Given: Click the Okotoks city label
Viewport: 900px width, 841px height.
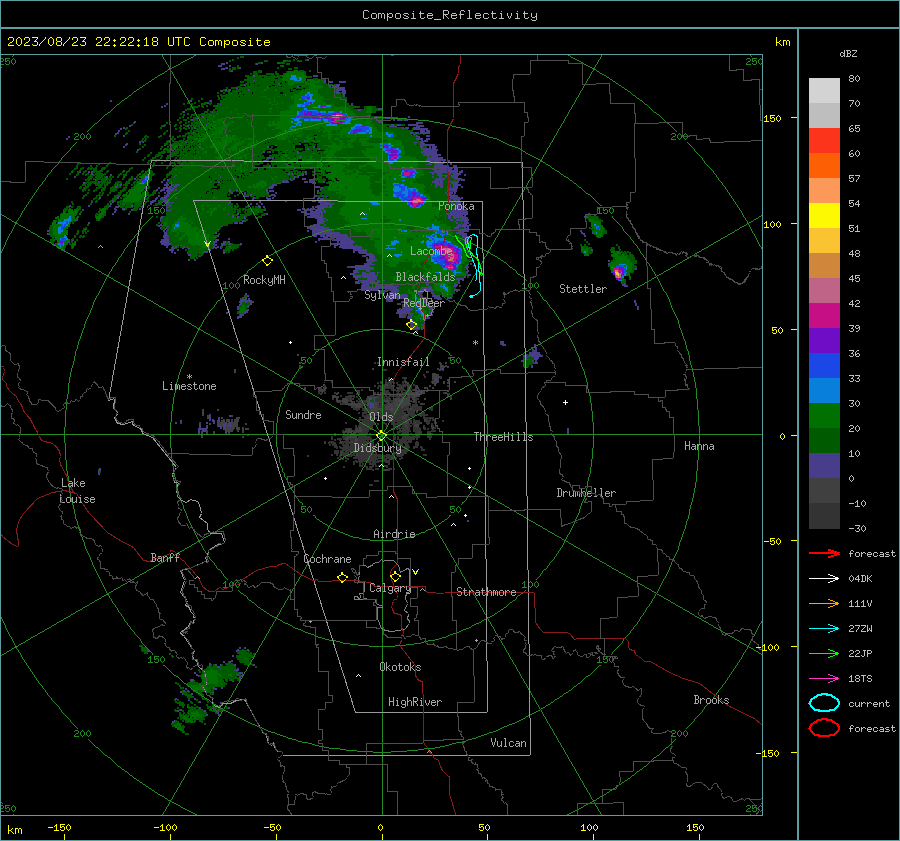Looking at the screenshot, I should pos(400,667).
